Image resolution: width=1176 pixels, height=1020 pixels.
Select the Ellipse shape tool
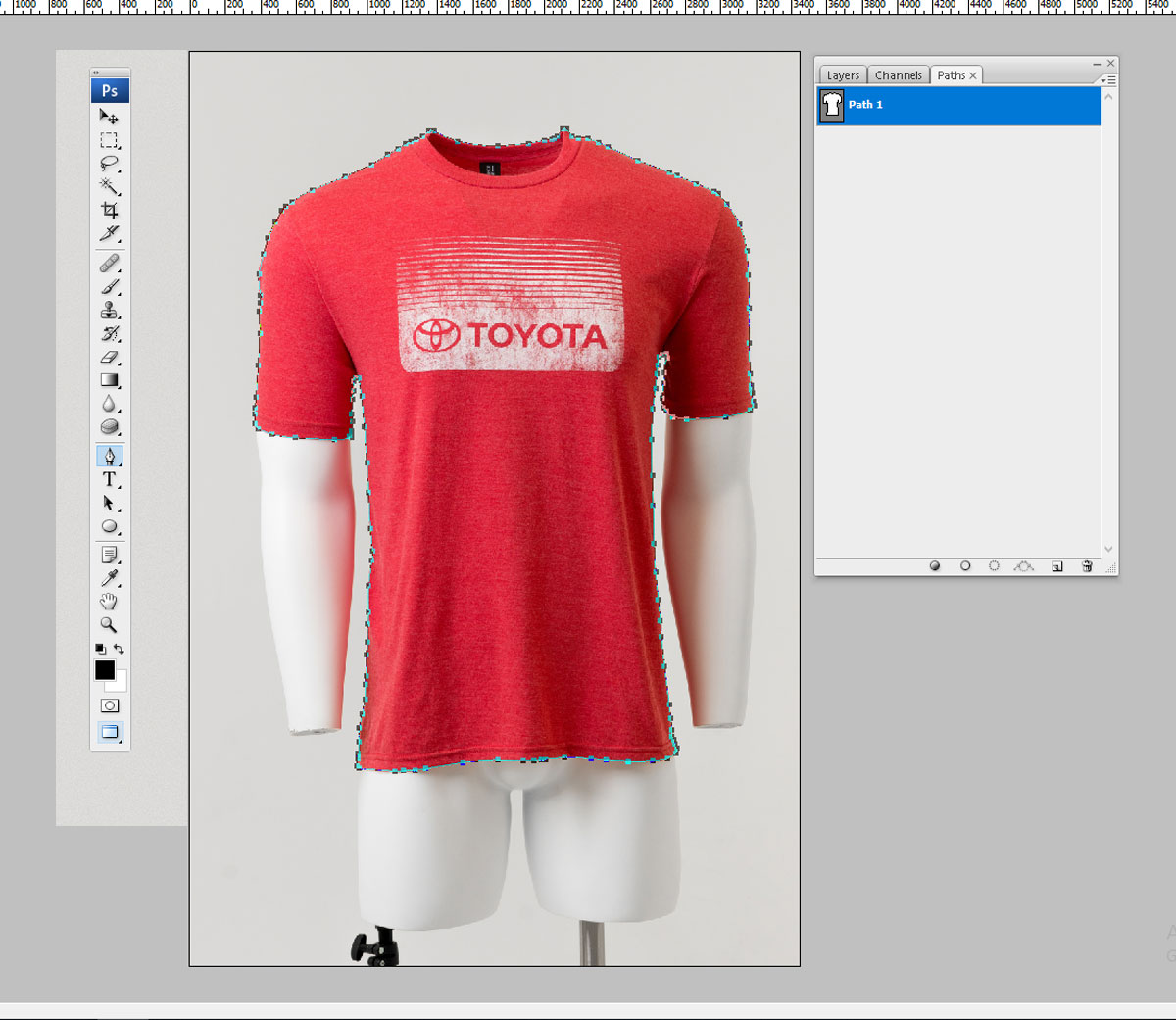pos(109,527)
